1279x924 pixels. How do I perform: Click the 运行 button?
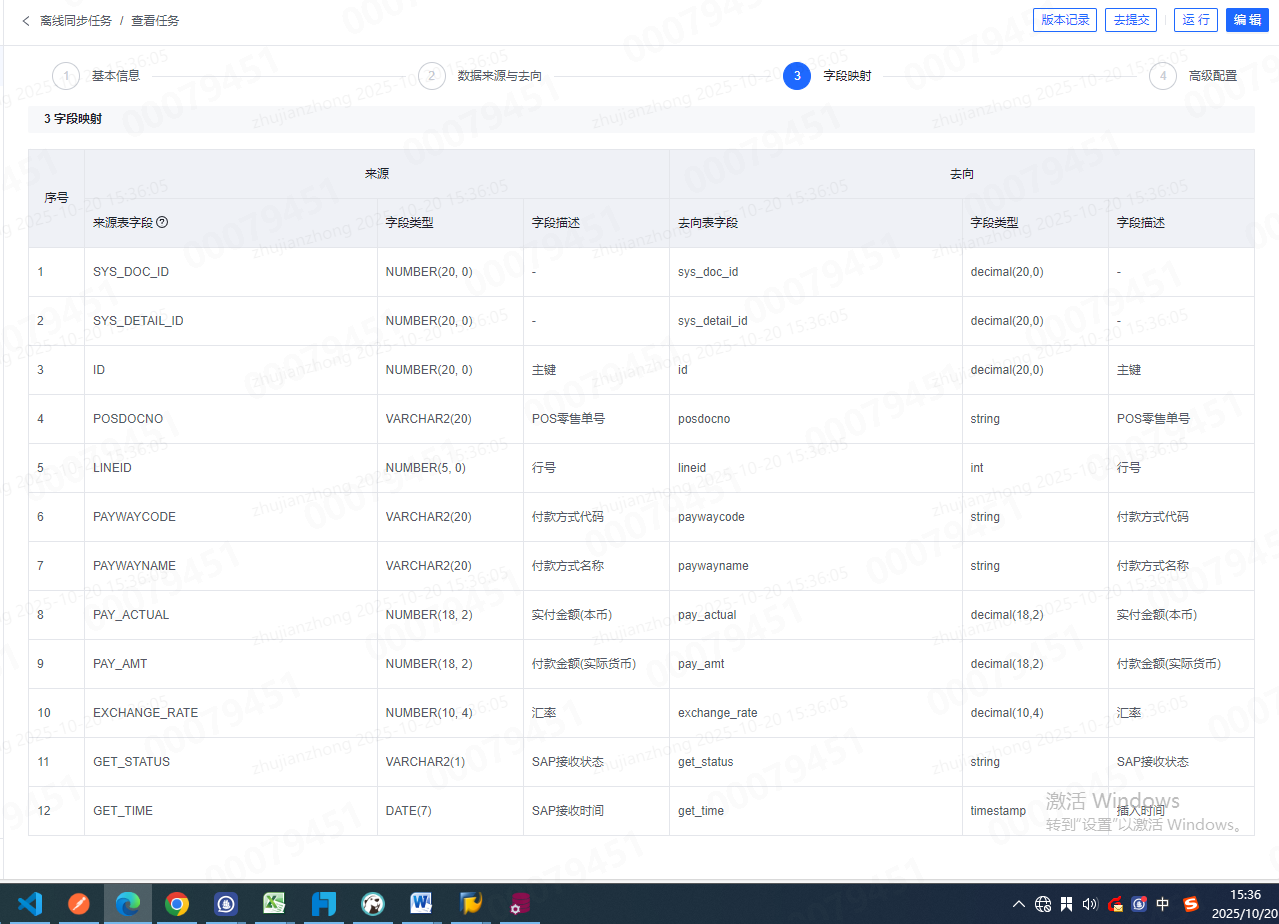click(x=1195, y=20)
